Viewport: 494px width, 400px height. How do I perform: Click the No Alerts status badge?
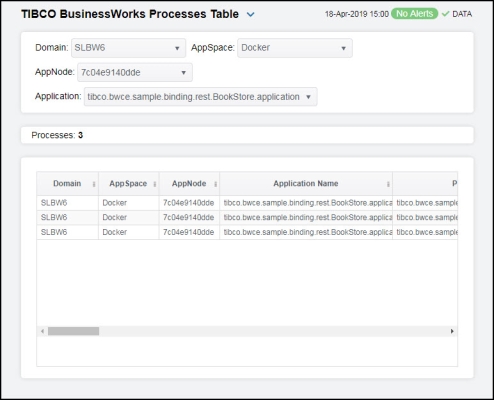[414, 14]
